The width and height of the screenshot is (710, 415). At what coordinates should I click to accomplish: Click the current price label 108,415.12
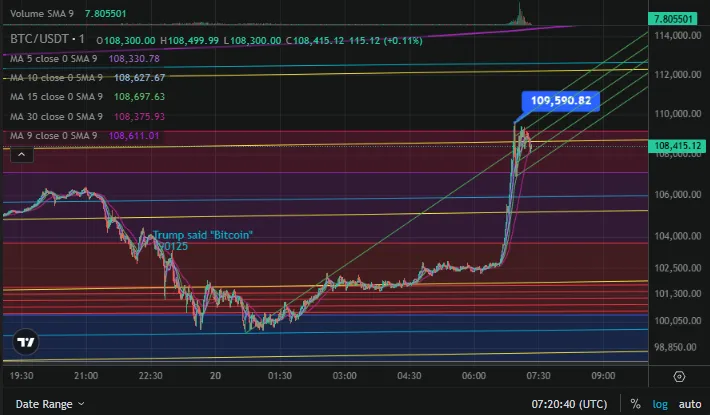point(677,146)
